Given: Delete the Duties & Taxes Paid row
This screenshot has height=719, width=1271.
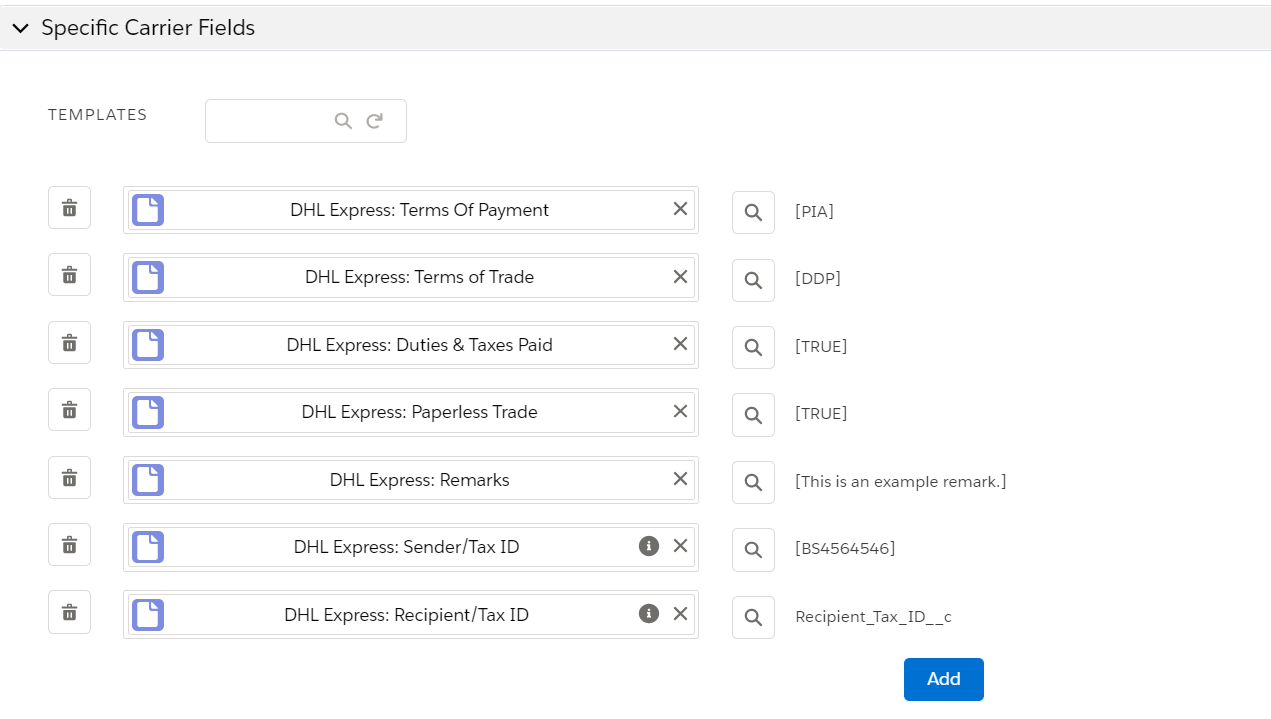Looking at the screenshot, I should 69,343.
